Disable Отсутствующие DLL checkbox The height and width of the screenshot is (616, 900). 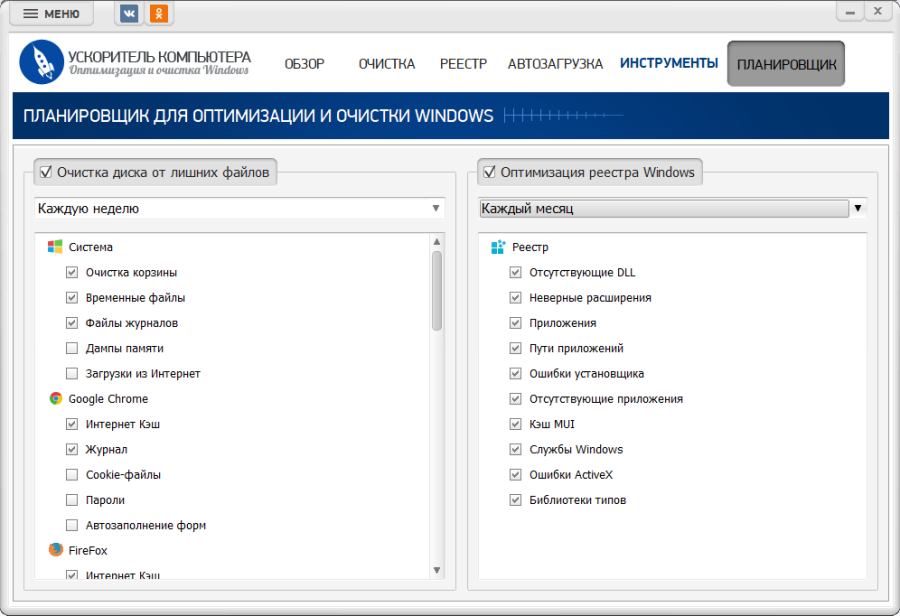coord(516,272)
